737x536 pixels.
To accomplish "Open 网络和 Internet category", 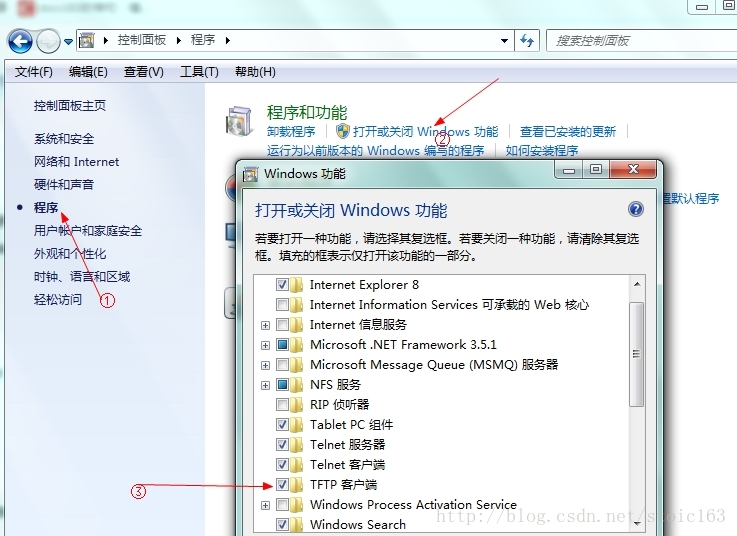I will pyautogui.click(x=76, y=162).
